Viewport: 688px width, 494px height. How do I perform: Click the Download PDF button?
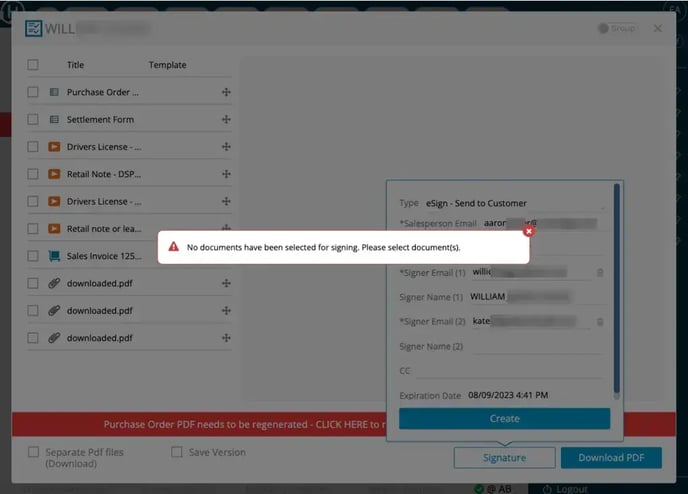click(611, 458)
